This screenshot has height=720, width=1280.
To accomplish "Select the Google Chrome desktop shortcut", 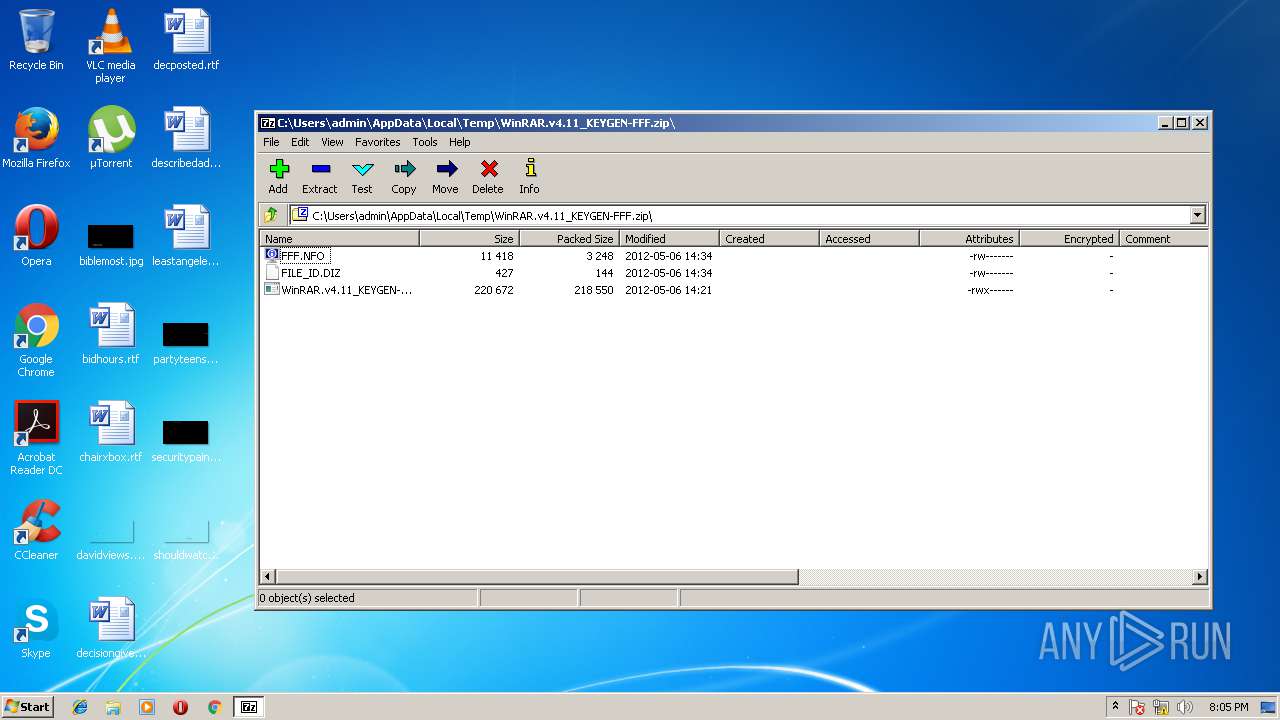I will [36, 340].
